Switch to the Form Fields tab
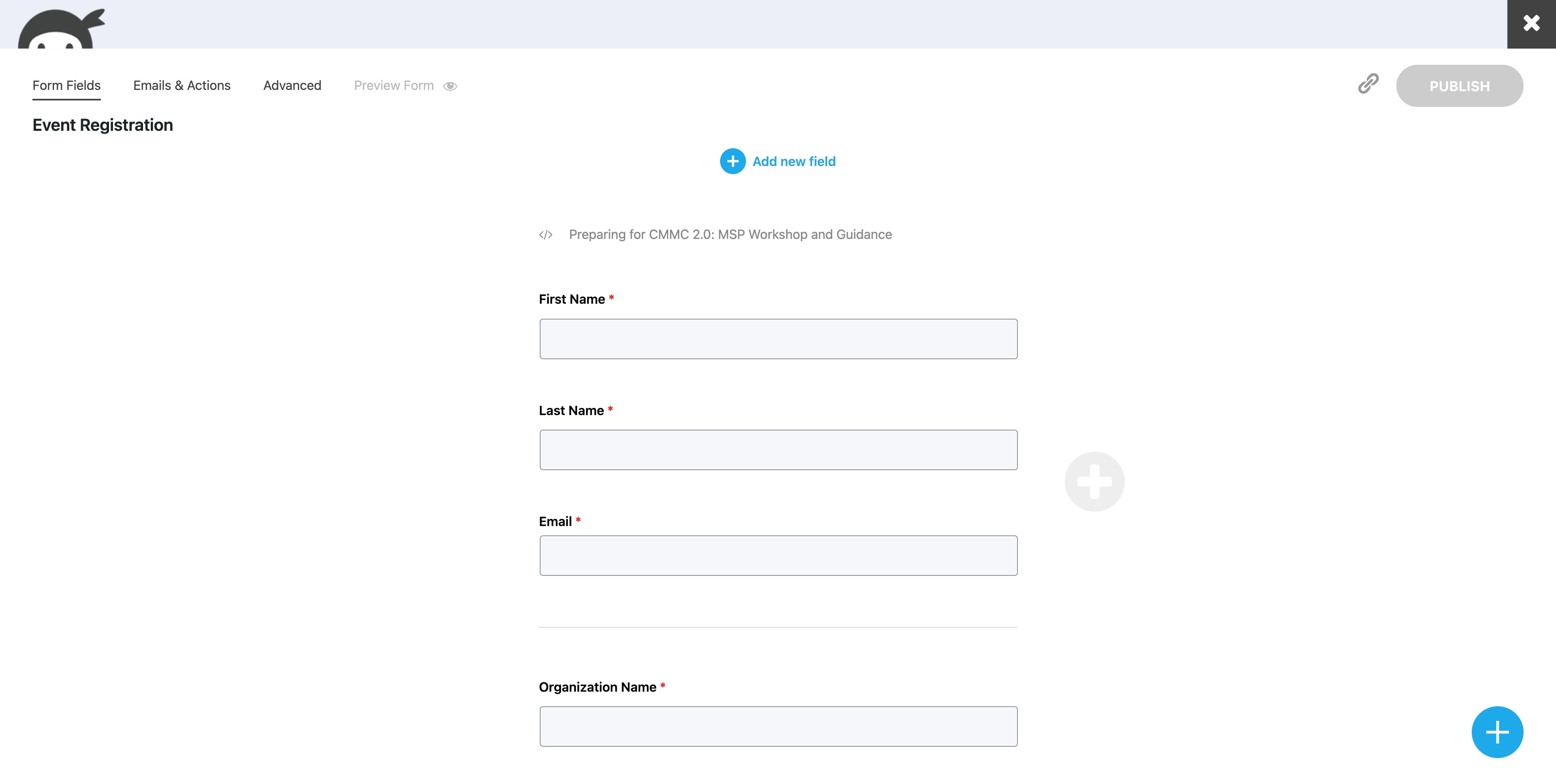 click(66, 86)
